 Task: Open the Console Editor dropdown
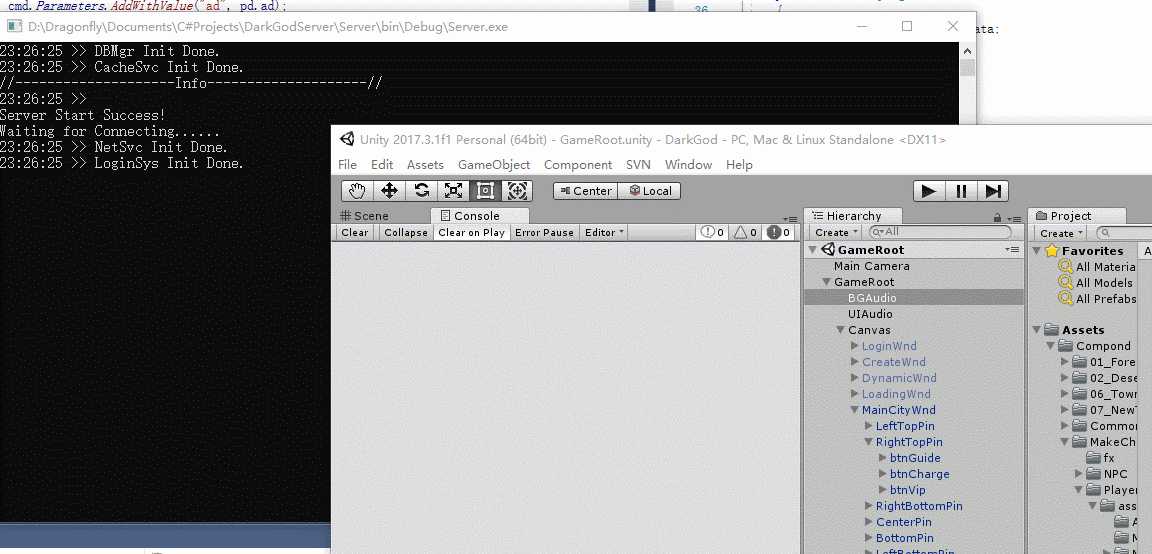pyautogui.click(x=604, y=232)
